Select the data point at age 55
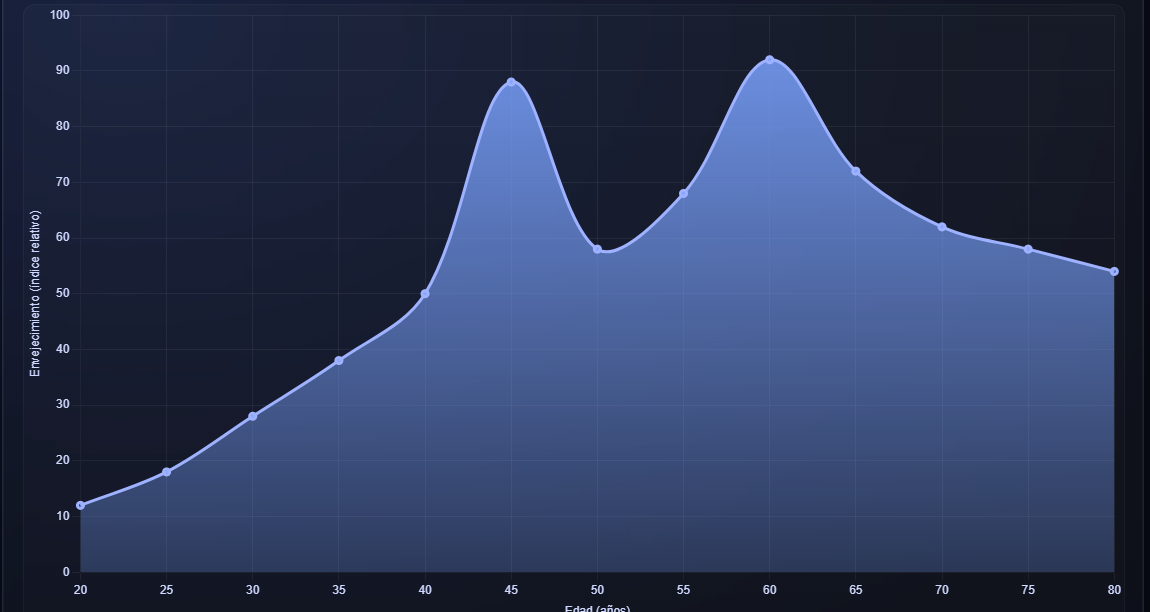 (683, 193)
